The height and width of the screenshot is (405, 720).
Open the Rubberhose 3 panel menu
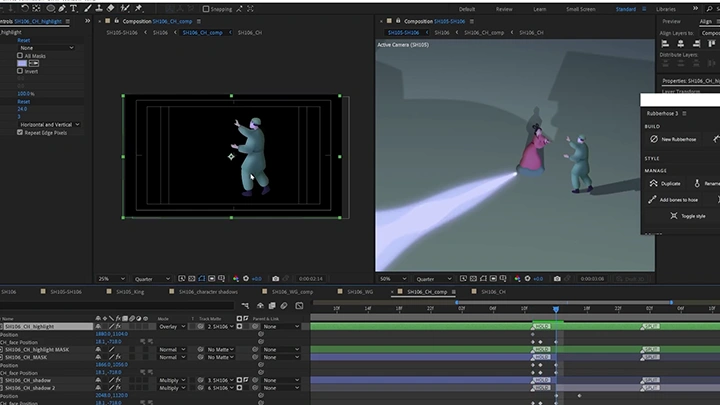coord(684,113)
